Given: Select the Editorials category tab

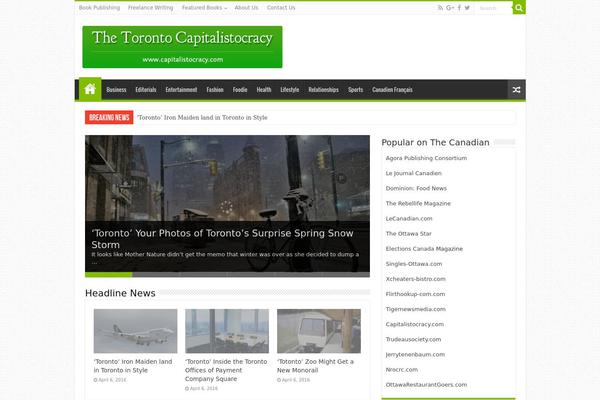Looking at the screenshot, I should pos(146,90).
